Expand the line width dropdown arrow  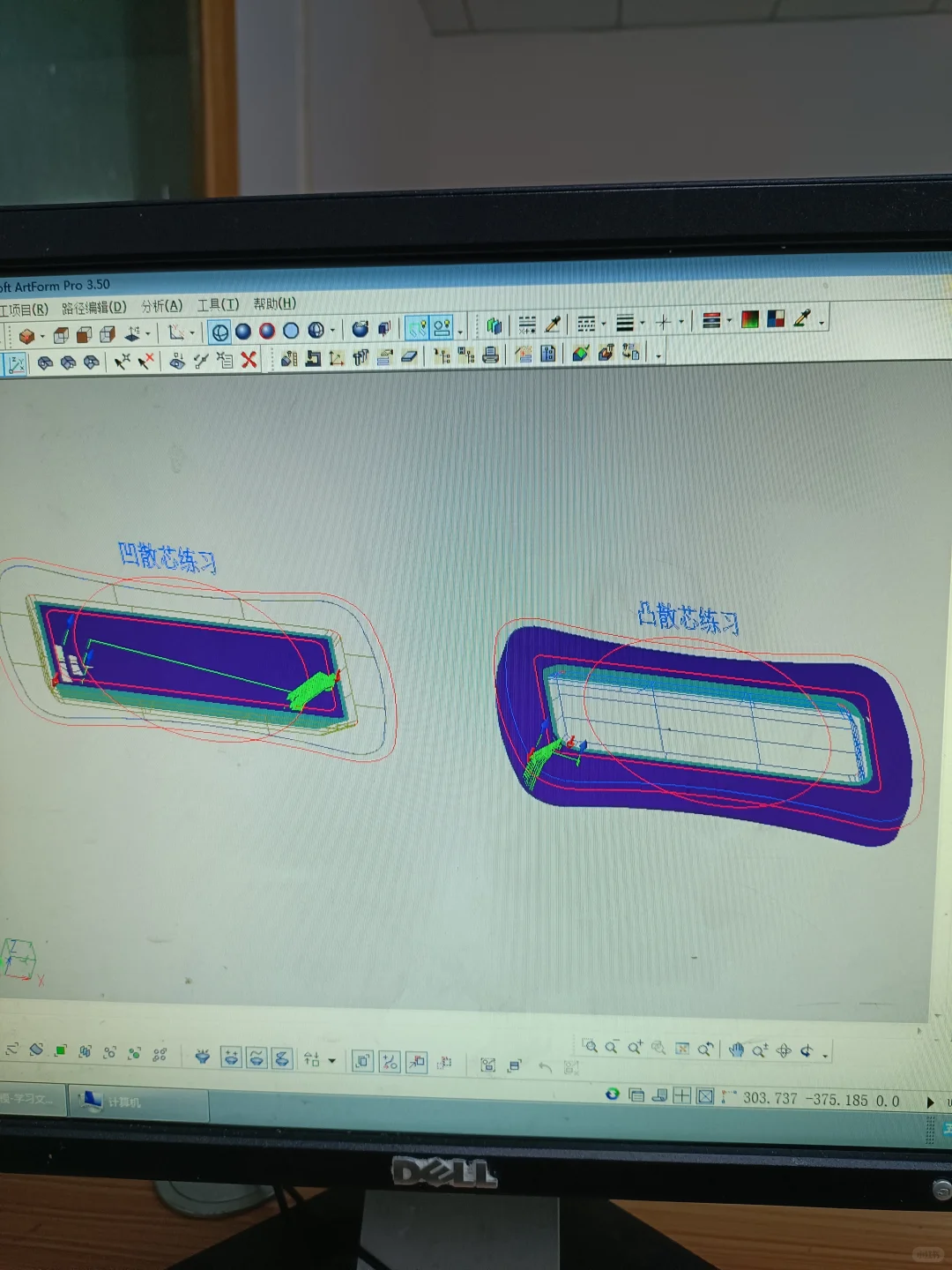click(642, 323)
